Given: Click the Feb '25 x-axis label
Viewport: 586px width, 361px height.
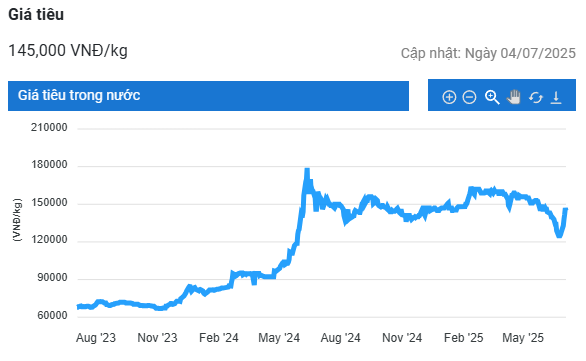Looking at the screenshot, I should [463, 338].
